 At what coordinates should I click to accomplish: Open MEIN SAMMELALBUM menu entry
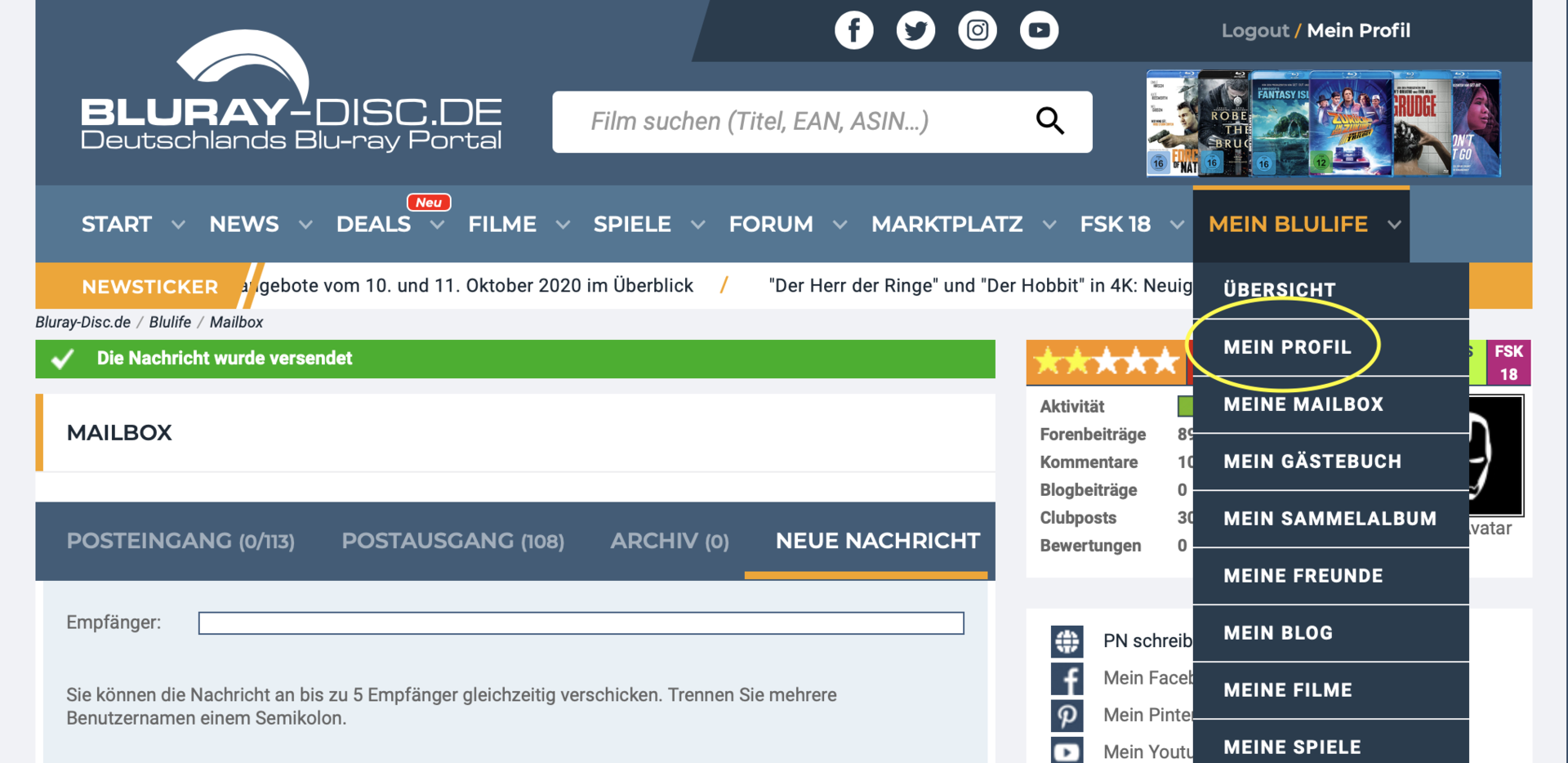coord(1330,519)
